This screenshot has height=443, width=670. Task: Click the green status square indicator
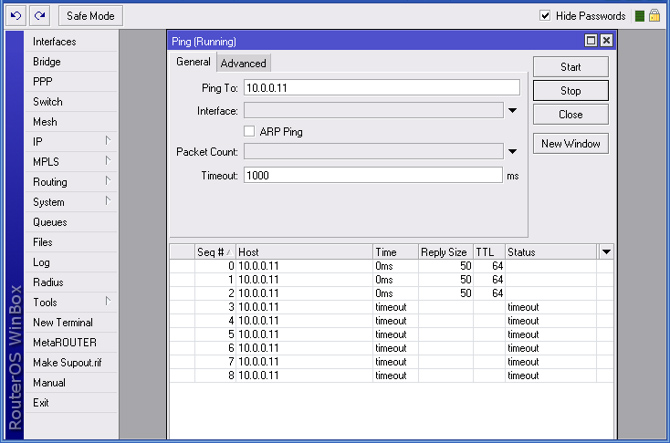pos(639,16)
